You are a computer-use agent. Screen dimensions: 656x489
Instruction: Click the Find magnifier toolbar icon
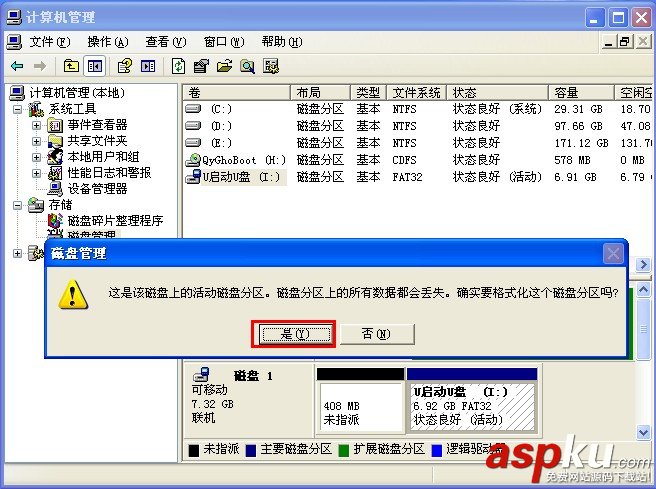pyautogui.click(x=247, y=66)
